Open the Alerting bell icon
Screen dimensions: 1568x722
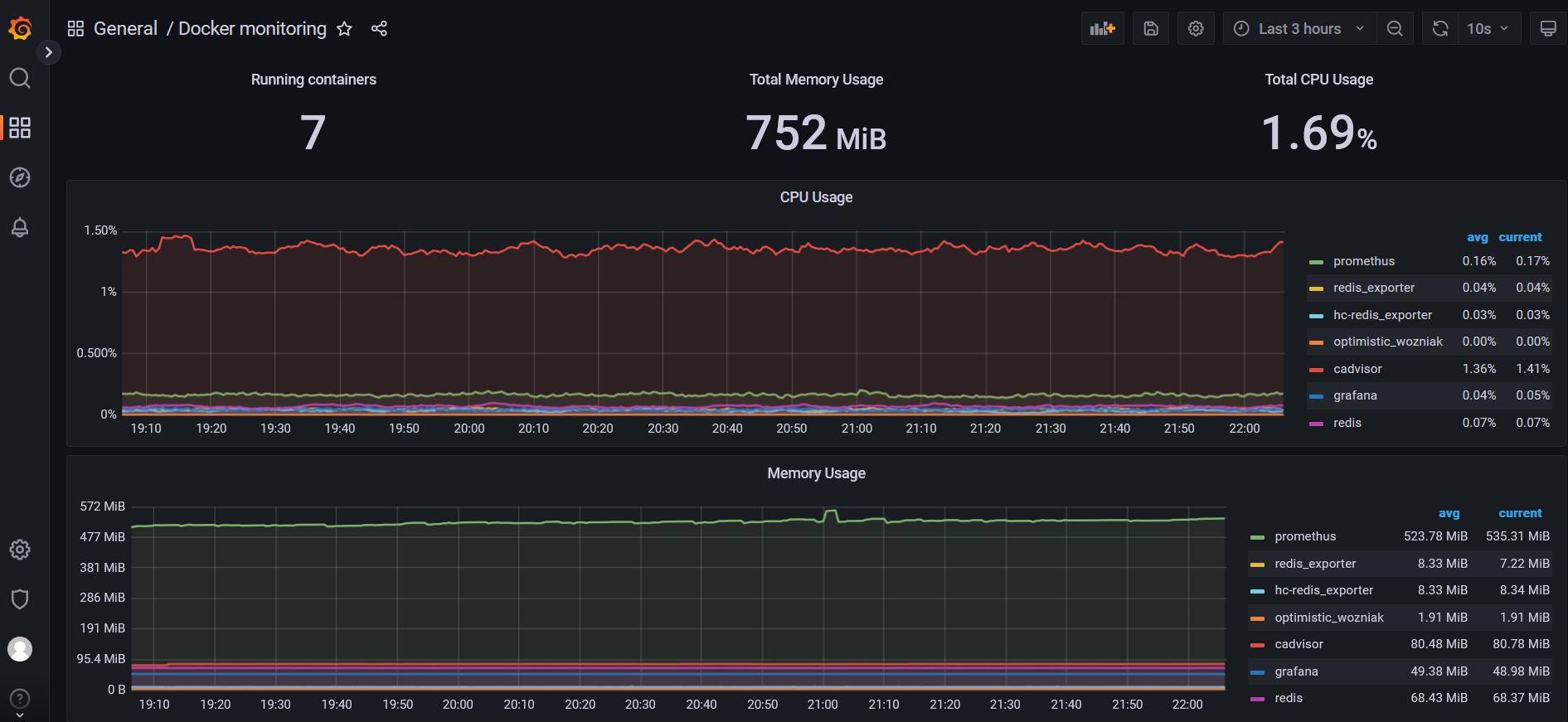coord(20,227)
